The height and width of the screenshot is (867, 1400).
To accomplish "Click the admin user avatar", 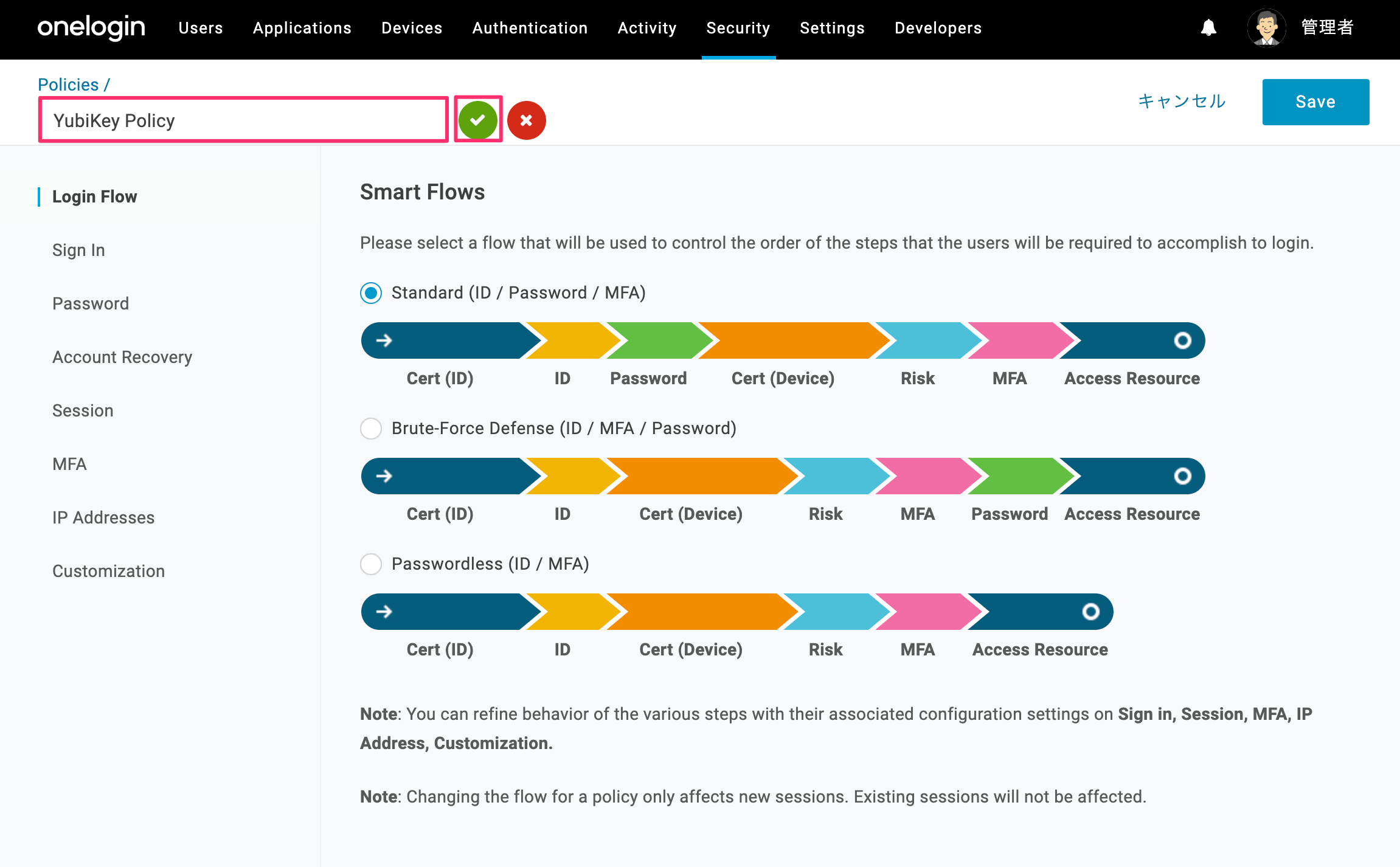I will (x=1267, y=28).
